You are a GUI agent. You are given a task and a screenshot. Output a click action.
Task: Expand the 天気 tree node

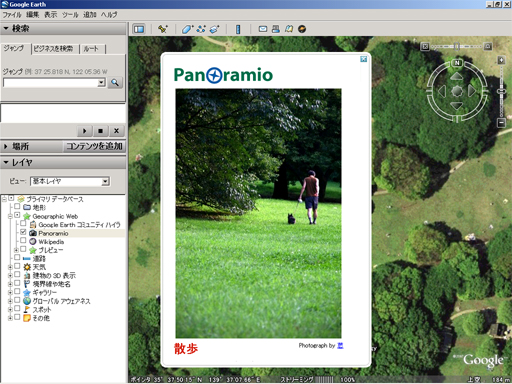[10, 267]
